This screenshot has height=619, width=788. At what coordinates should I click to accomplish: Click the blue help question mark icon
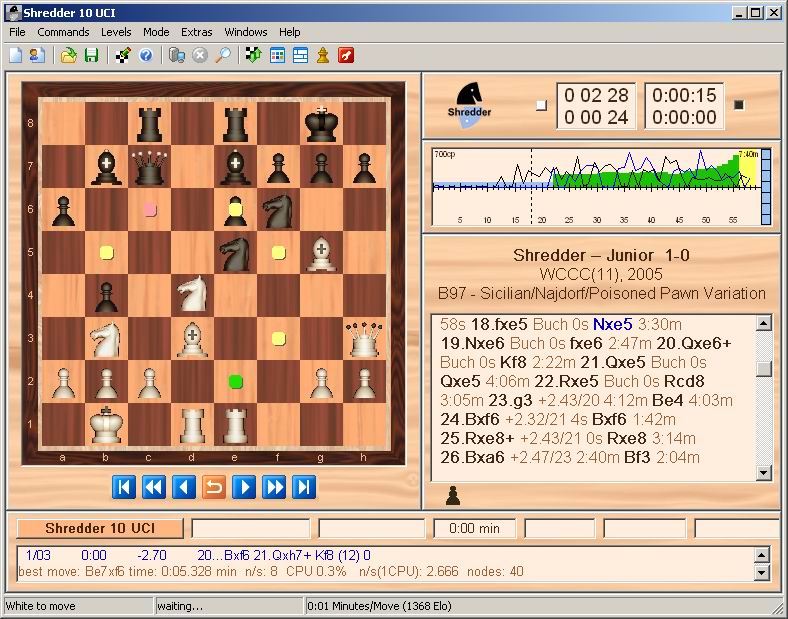click(146, 55)
